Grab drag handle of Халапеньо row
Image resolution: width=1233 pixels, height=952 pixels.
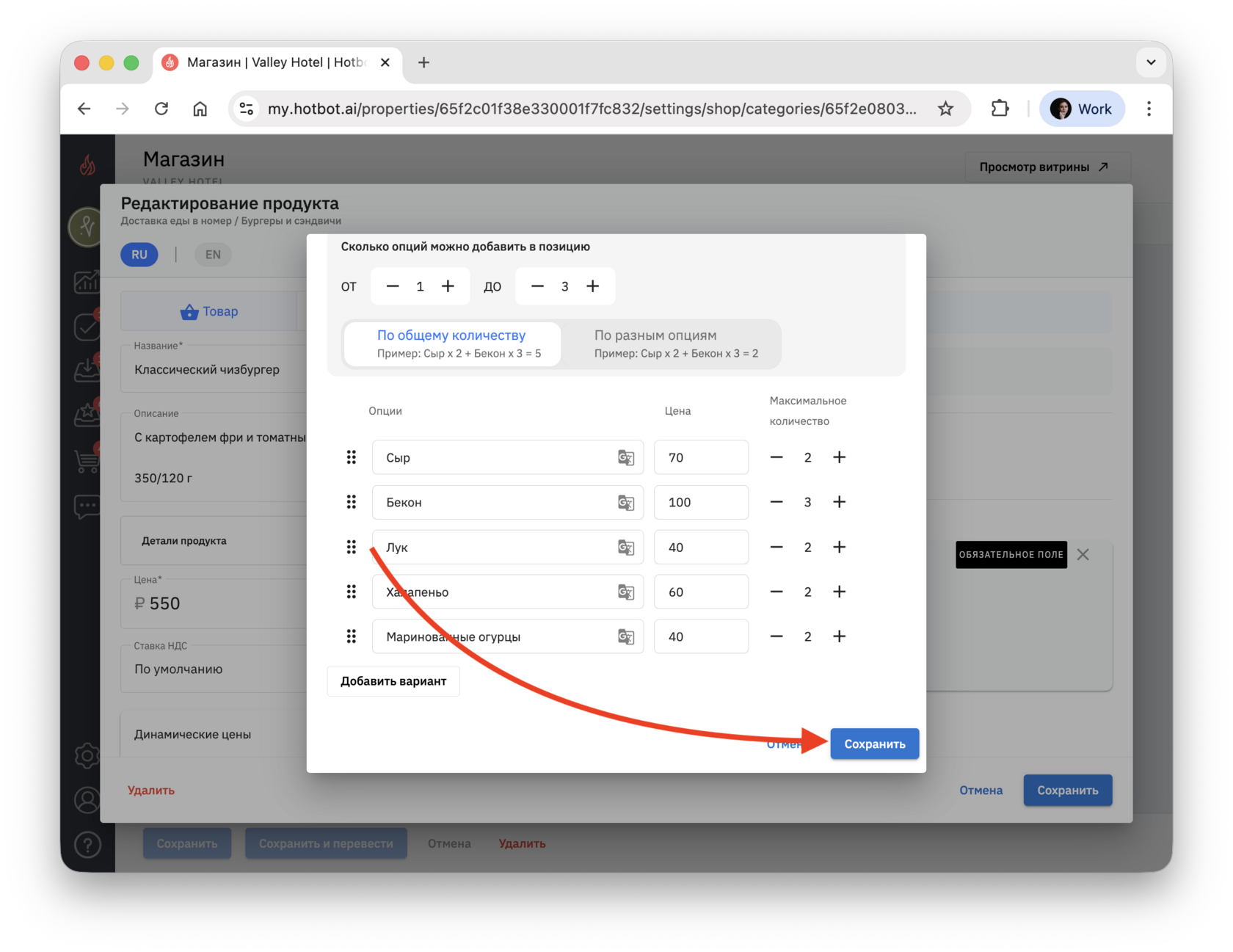click(352, 592)
